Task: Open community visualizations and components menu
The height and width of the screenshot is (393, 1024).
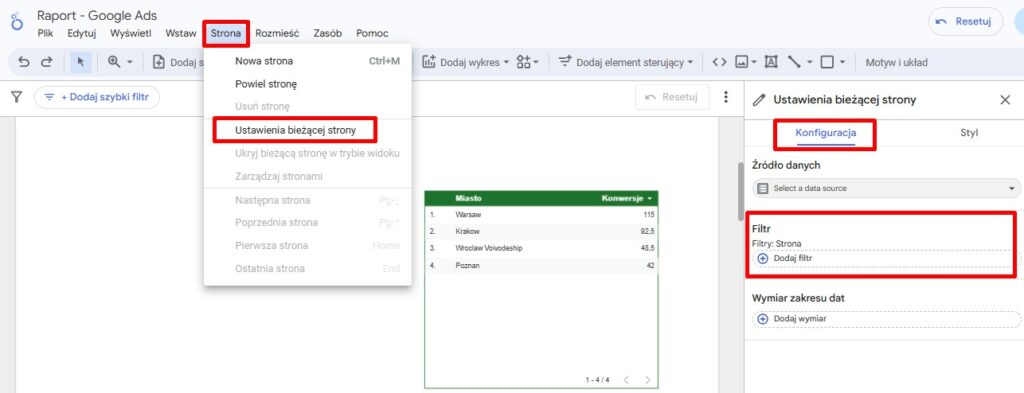Action: click(x=527, y=63)
